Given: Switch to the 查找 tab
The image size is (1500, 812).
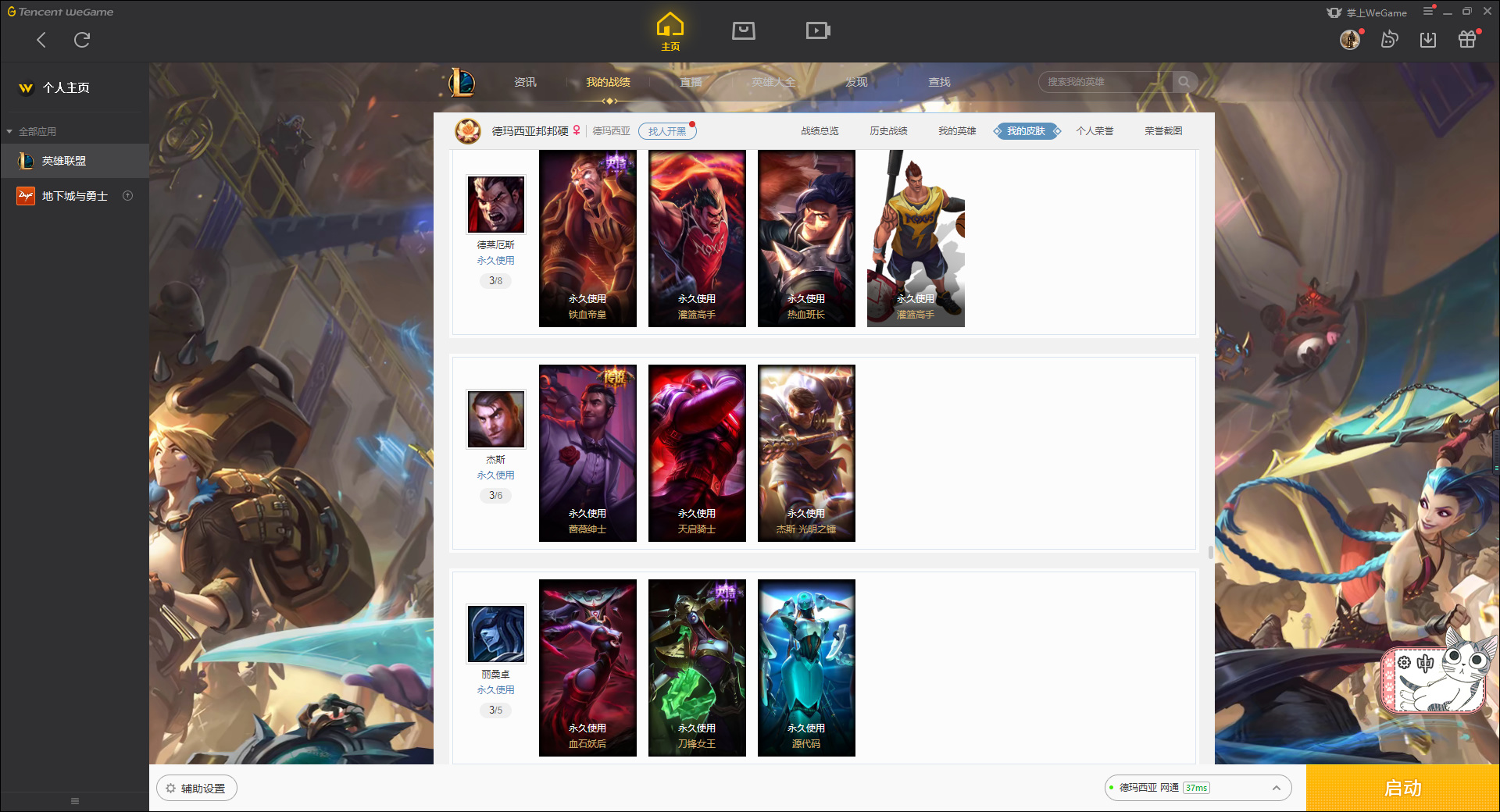Looking at the screenshot, I should (x=939, y=82).
